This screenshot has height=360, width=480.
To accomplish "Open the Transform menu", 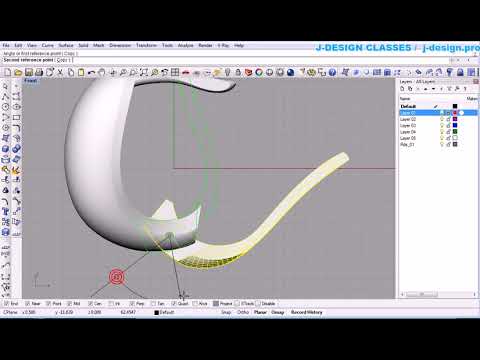I will (x=146, y=45).
